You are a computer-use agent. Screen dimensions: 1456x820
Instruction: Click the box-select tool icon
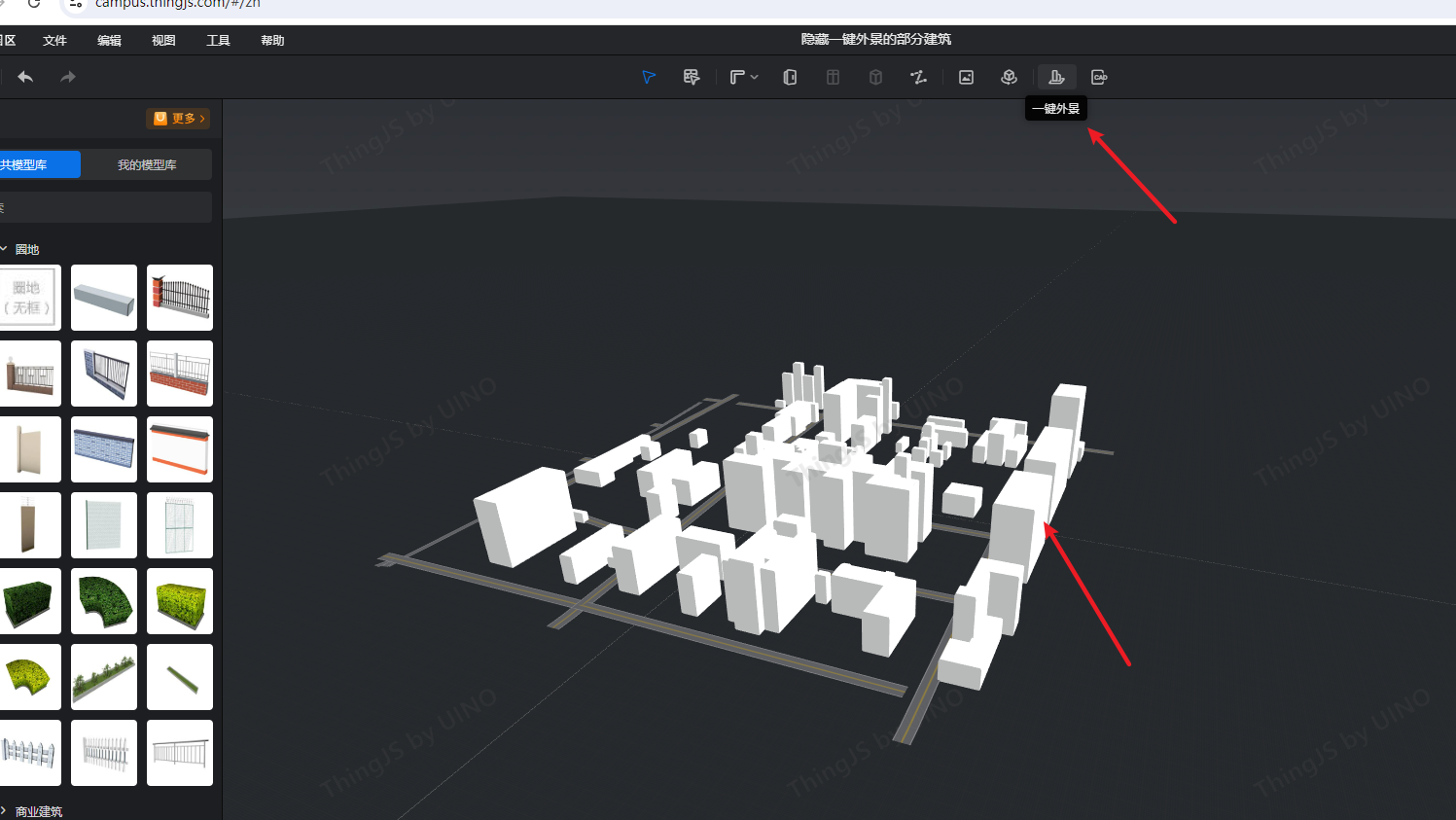(x=692, y=77)
